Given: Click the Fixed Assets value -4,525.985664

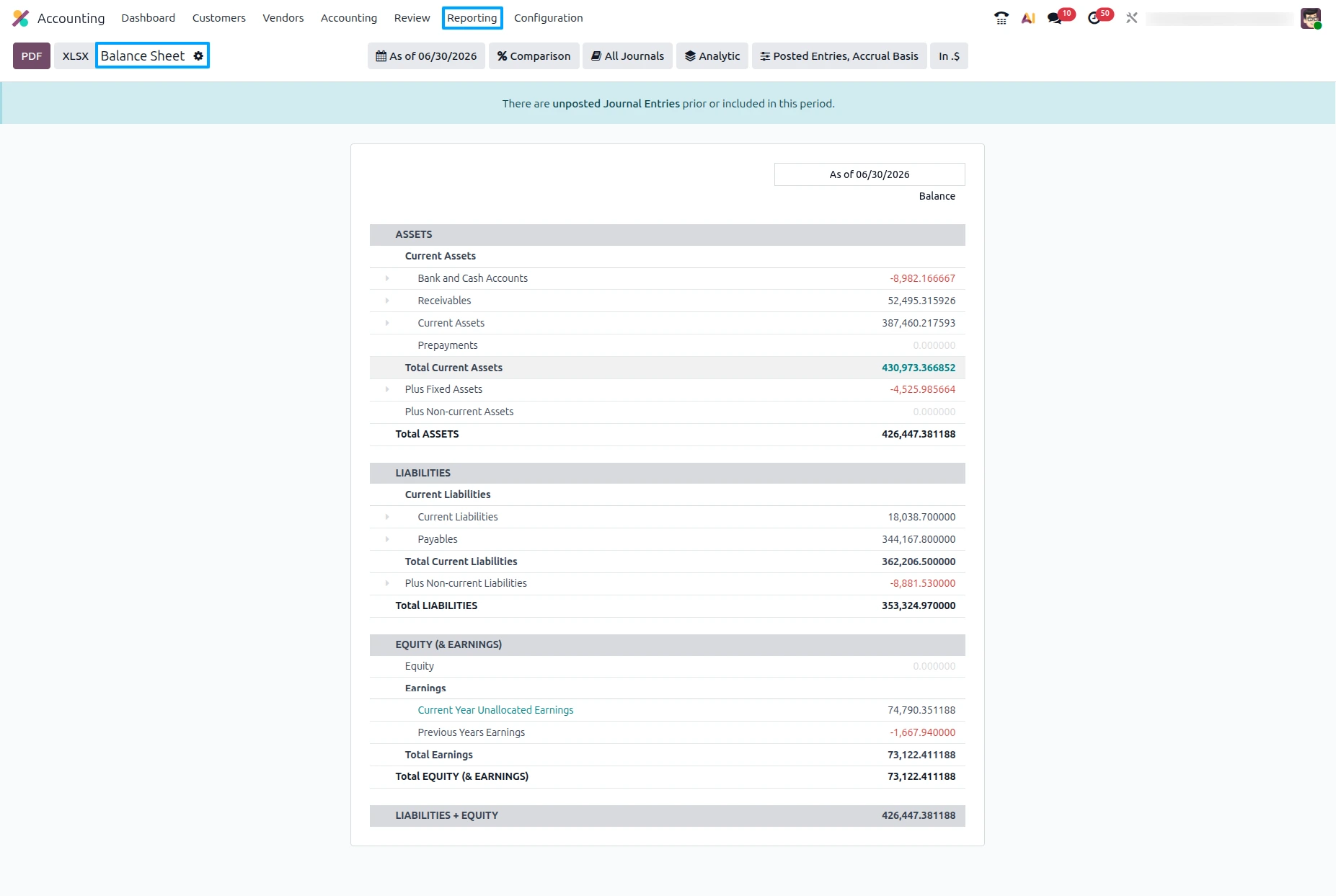Looking at the screenshot, I should [922, 389].
